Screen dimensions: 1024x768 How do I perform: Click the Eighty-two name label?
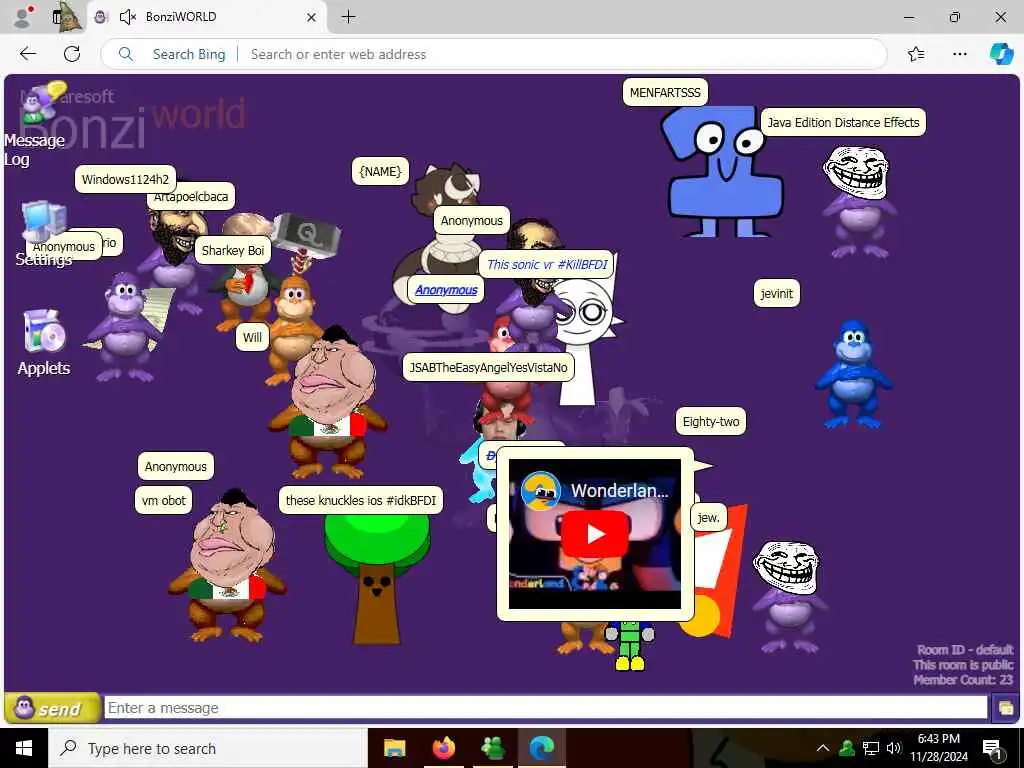pos(711,421)
